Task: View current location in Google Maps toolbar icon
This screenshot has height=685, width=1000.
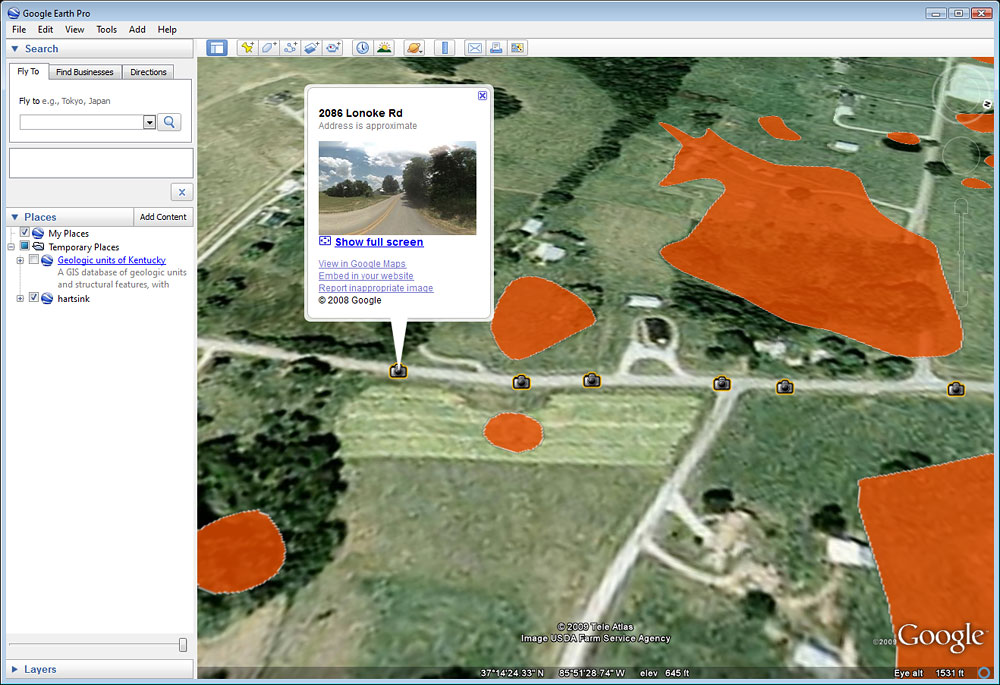Action: tap(517, 48)
